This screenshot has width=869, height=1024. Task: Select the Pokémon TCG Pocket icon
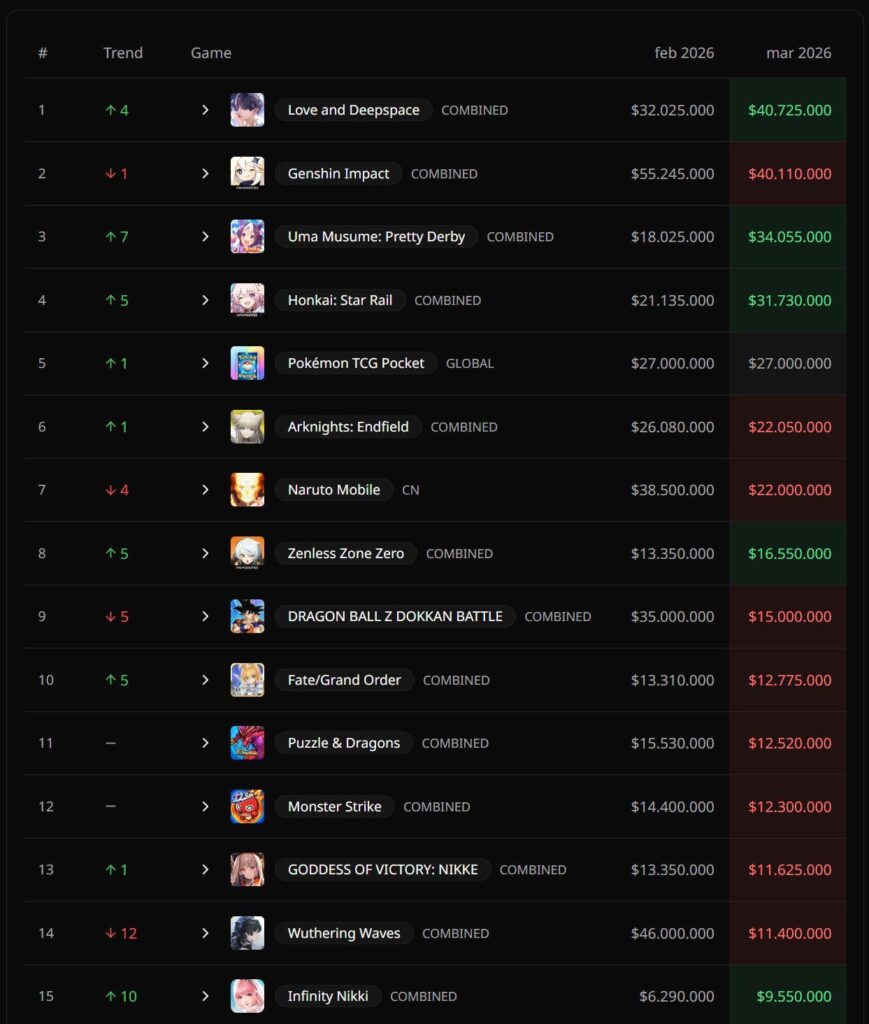(x=247, y=363)
